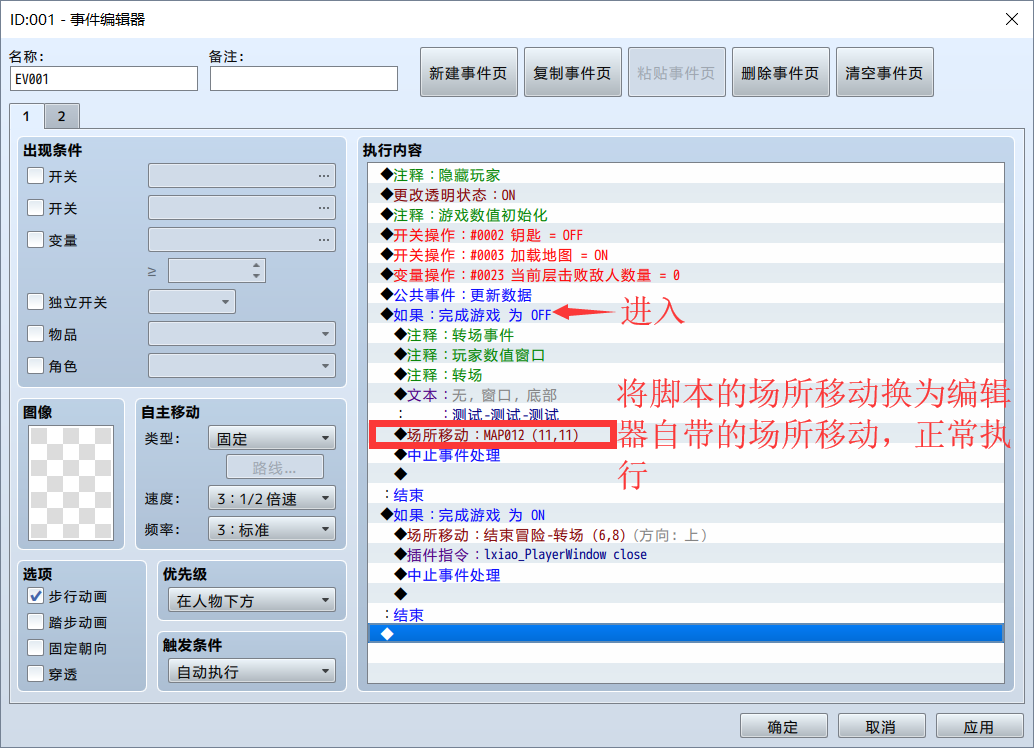
Task: Adjust the variable threshold stepper arrows
Action: pyautogui.click(x=257, y=270)
